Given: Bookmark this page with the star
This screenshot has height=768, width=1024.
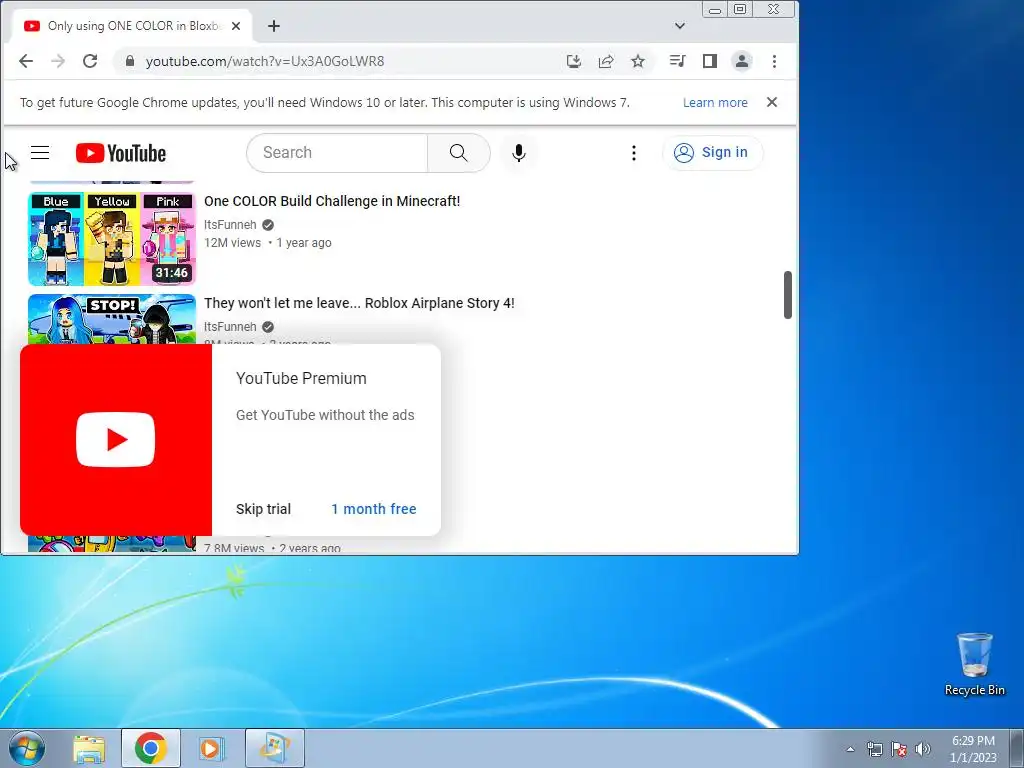Looking at the screenshot, I should [638, 61].
